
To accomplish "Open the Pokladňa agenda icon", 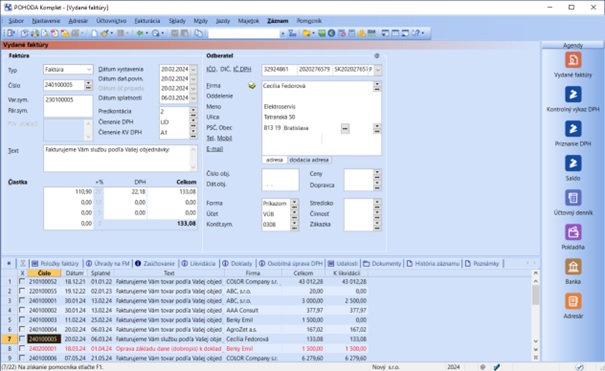I will point(573,233).
